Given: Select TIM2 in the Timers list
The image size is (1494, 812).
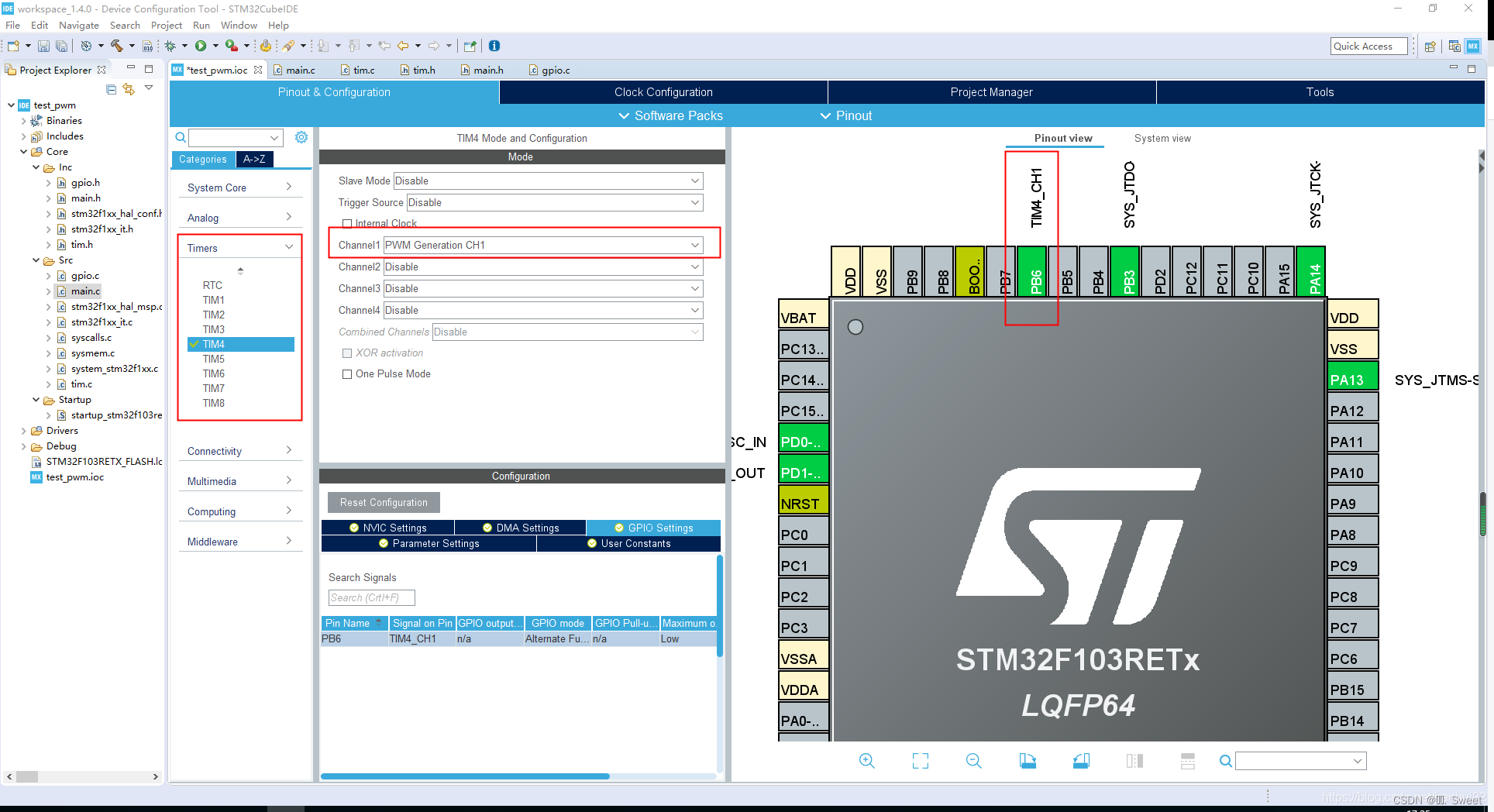Looking at the screenshot, I should [214, 315].
